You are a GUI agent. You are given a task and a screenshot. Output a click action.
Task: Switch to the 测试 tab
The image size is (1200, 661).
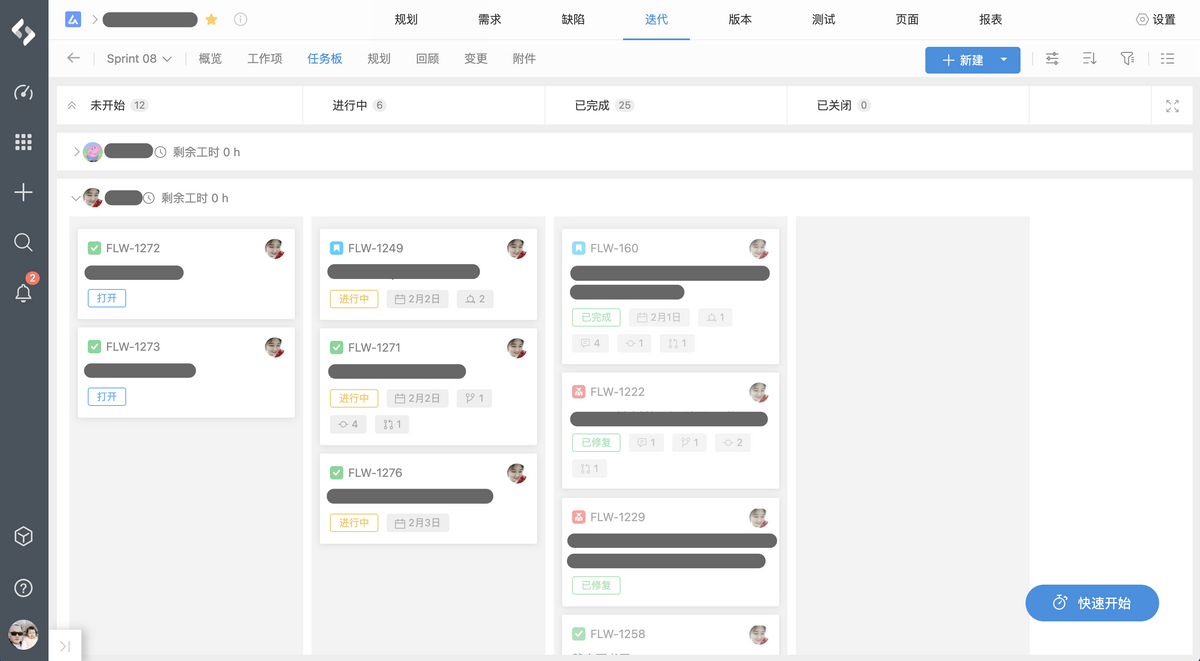pos(823,19)
